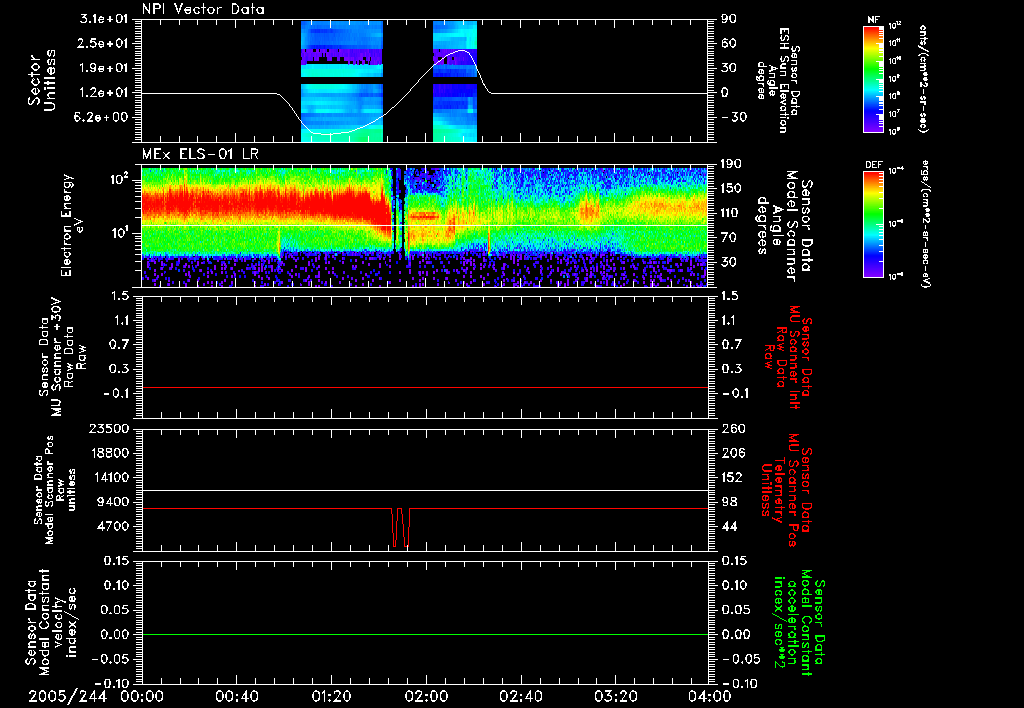Click the NPI Vector Data panel title
The image size is (1024, 708).
point(204,9)
